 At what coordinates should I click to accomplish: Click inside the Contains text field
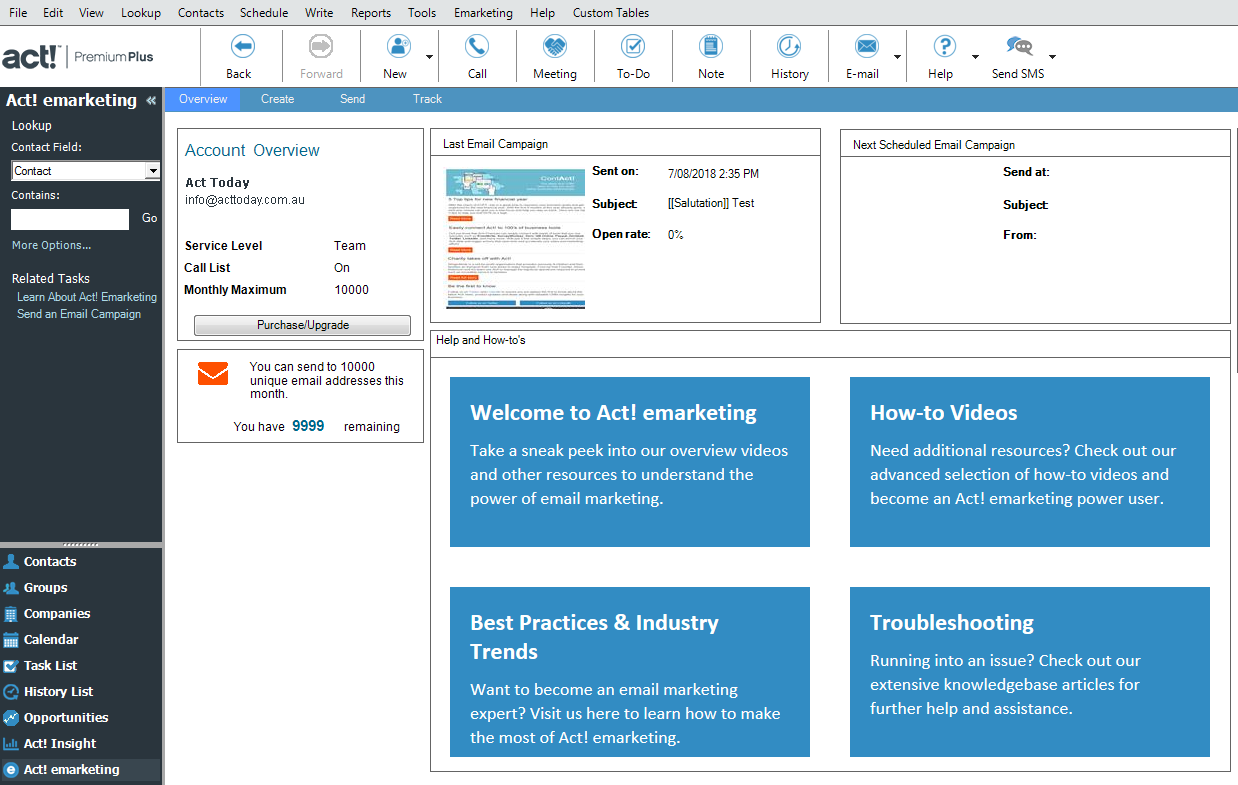tap(70, 219)
